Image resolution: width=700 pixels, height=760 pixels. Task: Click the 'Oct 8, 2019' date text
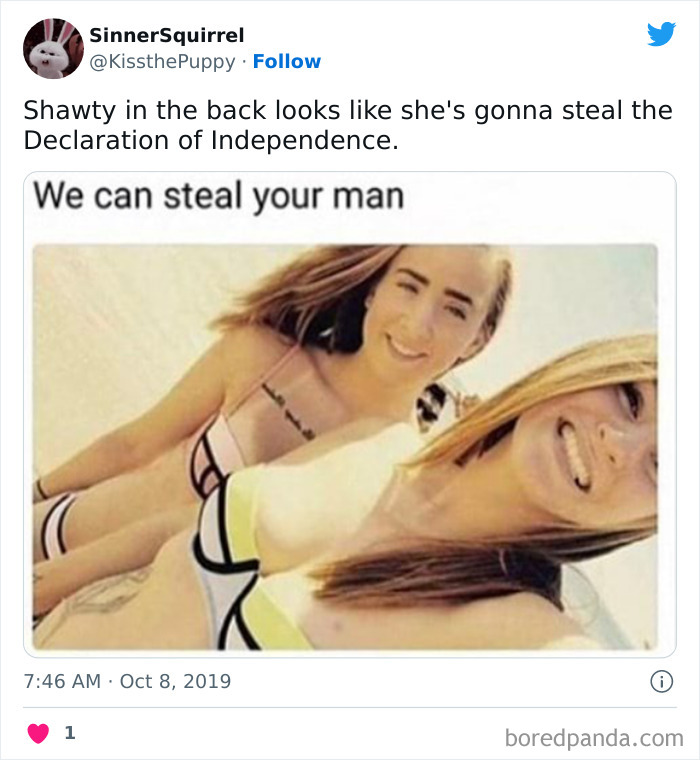(175, 681)
